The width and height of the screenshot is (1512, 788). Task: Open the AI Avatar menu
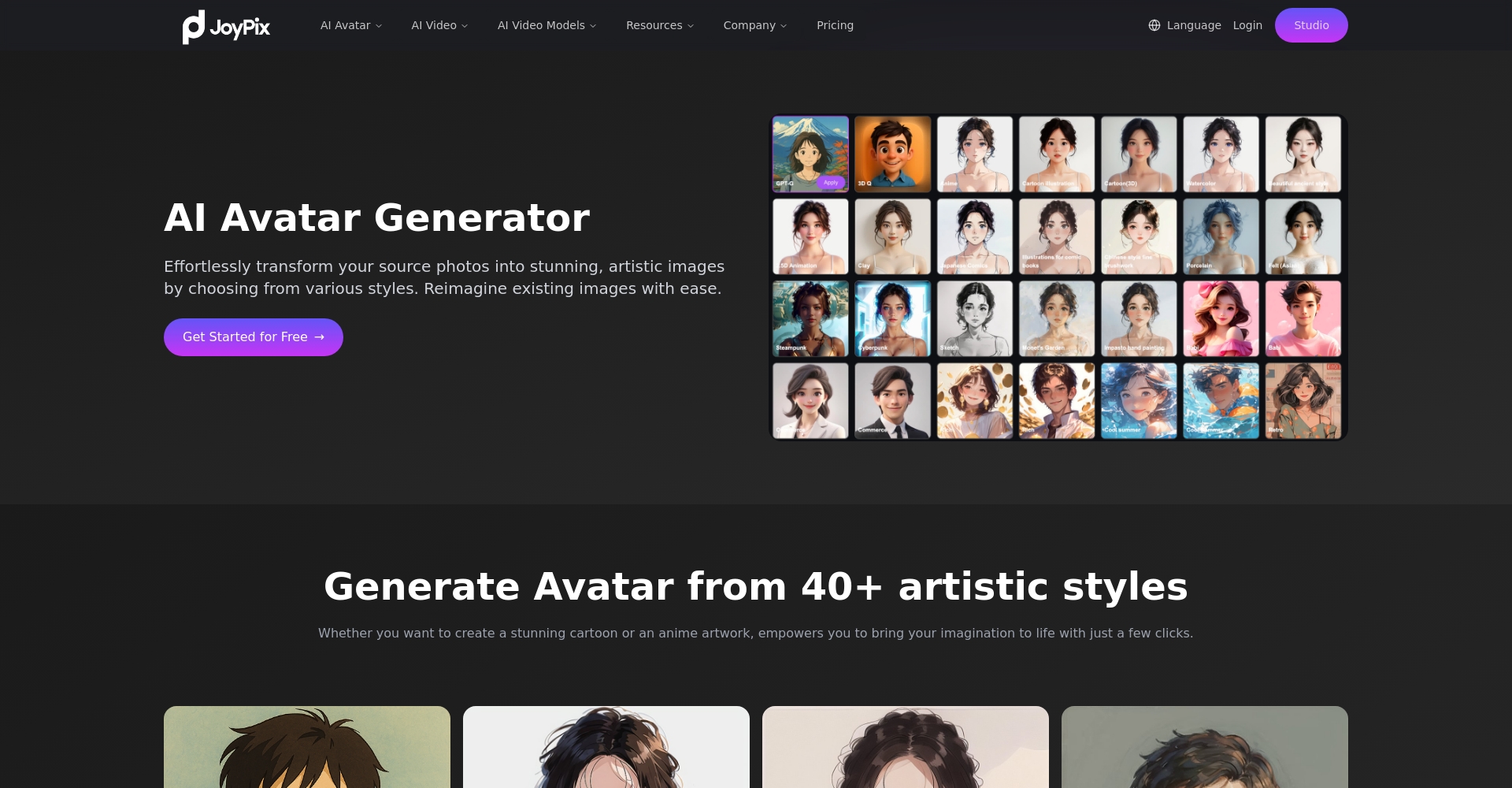351,25
